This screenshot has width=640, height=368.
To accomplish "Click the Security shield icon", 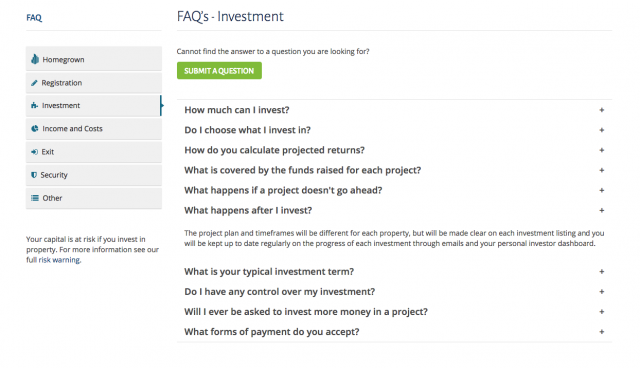I will [34, 175].
